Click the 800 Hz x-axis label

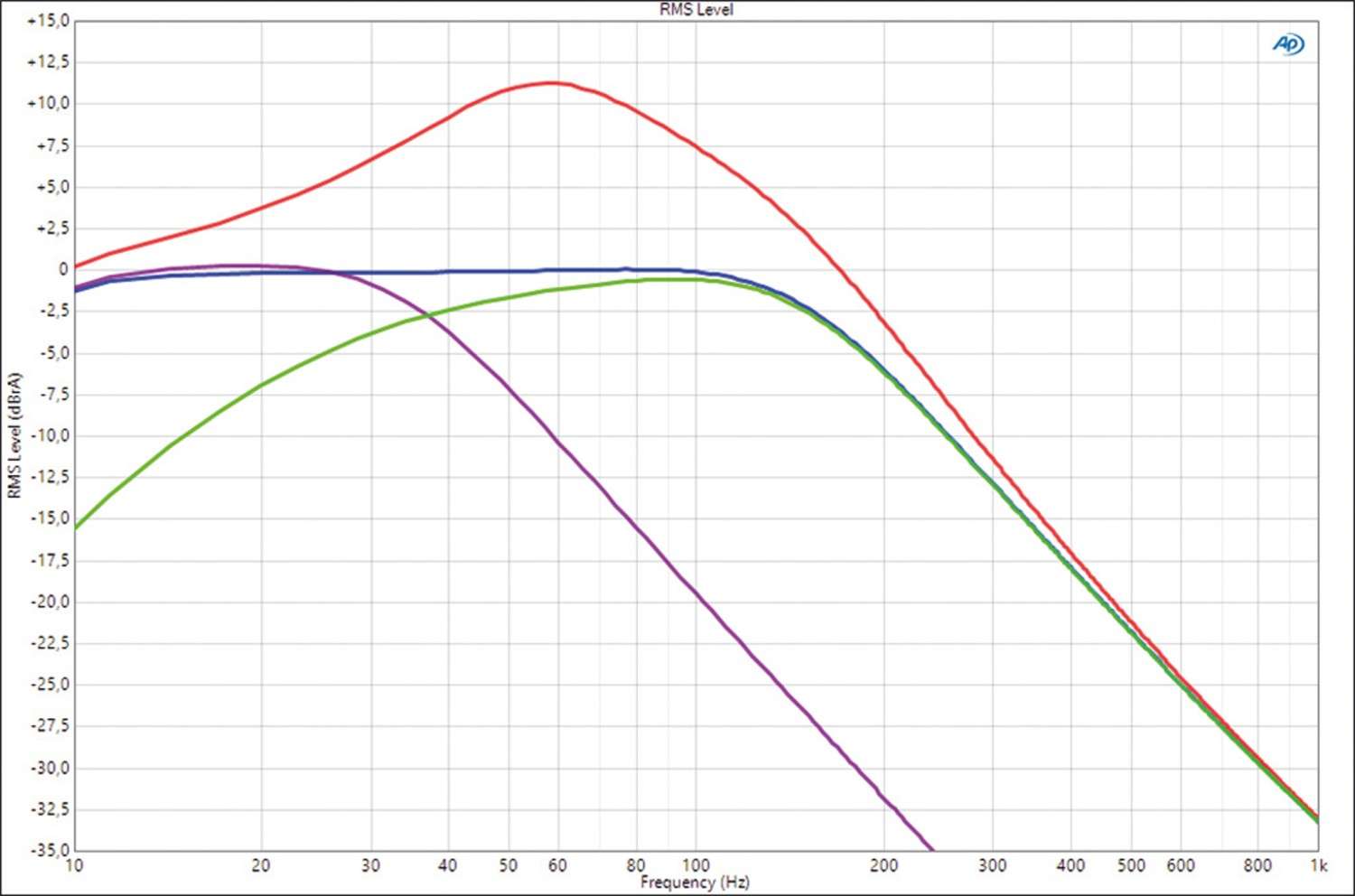tap(1258, 865)
